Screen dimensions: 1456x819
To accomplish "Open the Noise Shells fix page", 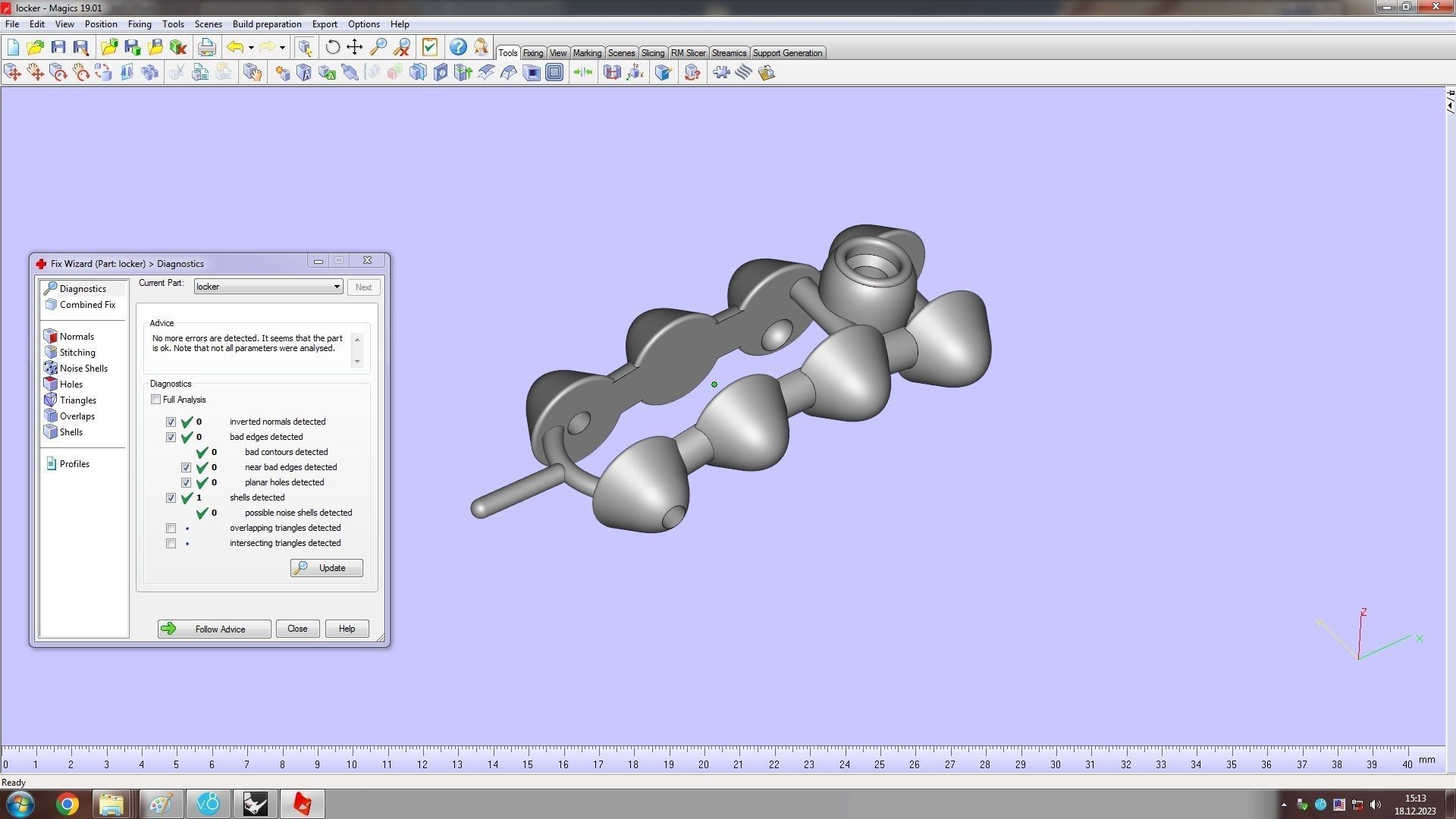I will [83, 369].
